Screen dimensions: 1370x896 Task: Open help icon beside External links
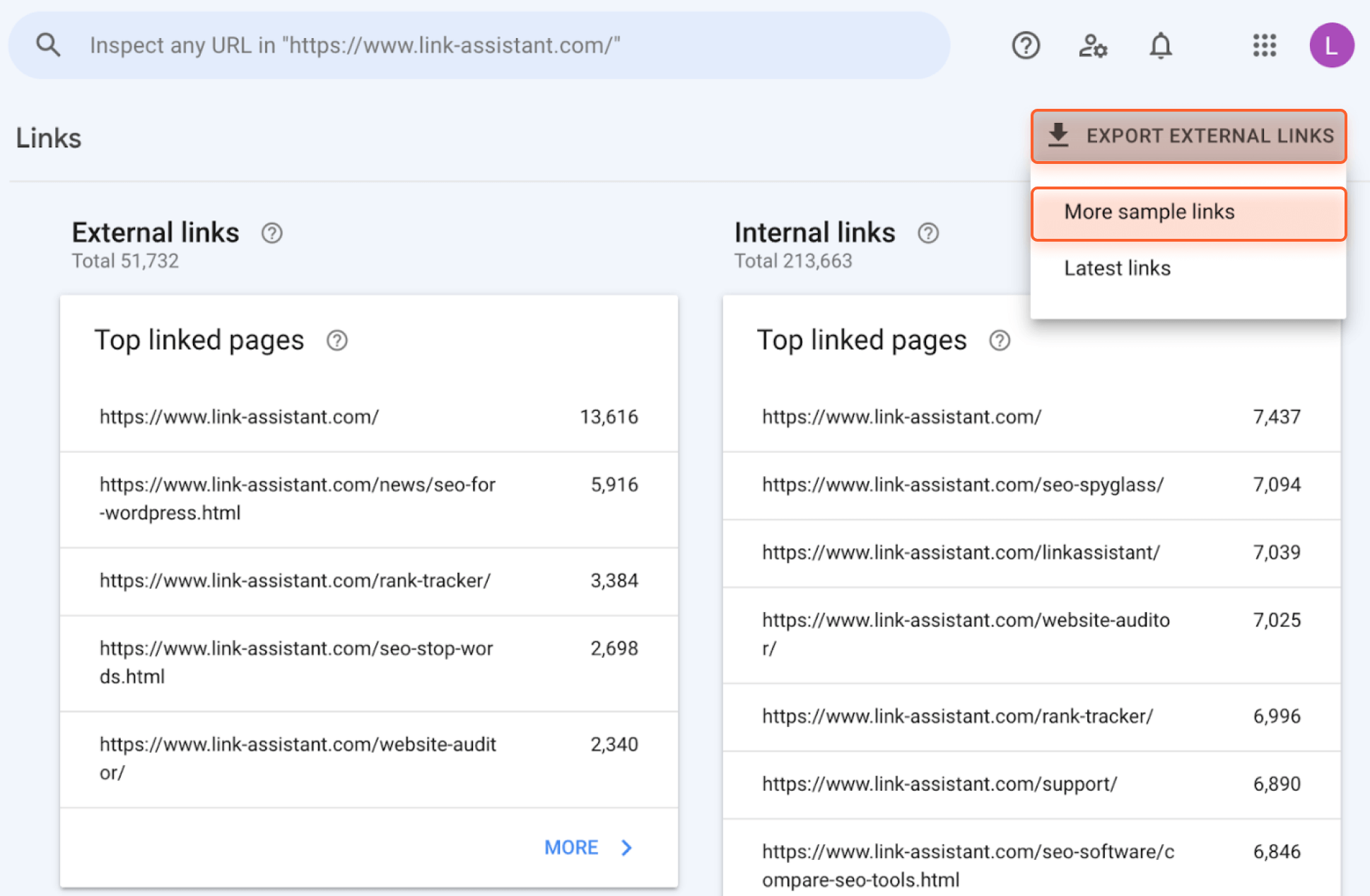click(272, 233)
